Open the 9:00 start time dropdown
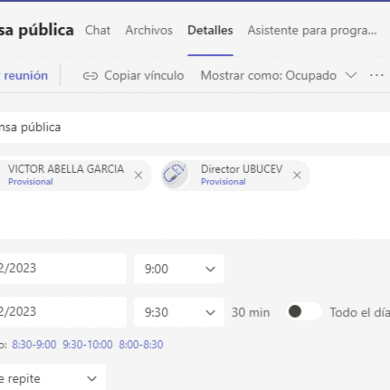The width and height of the screenshot is (390, 390). [179, 269]
